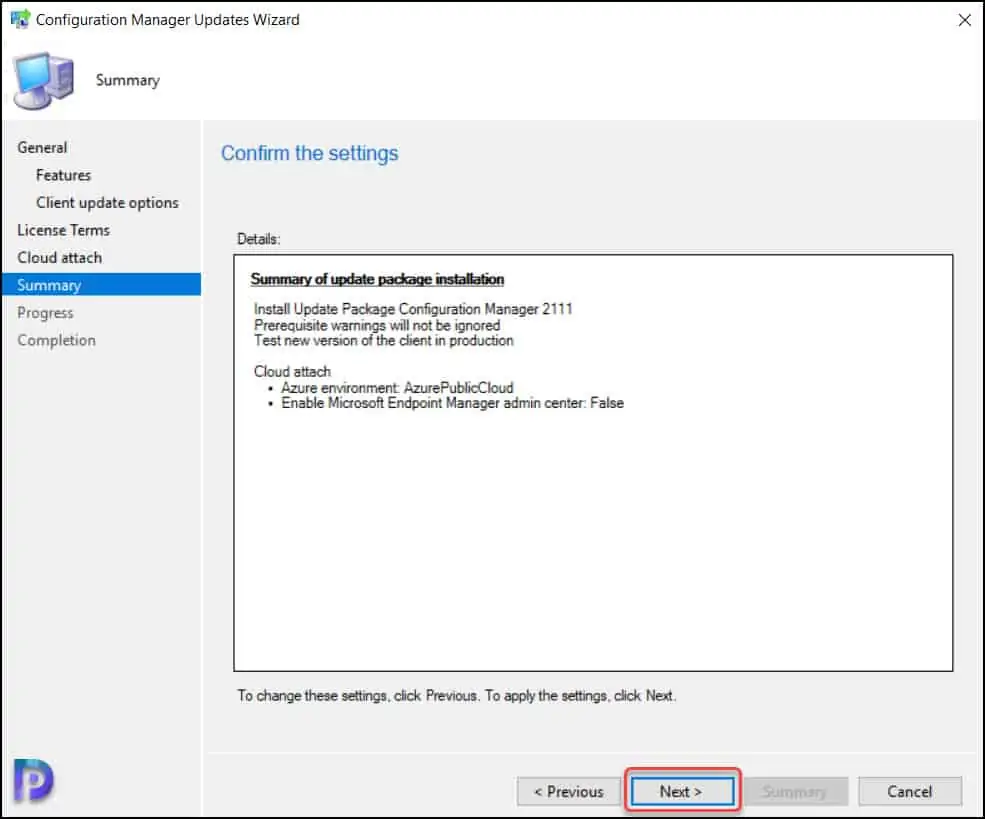Click the 'Confirm the settings' heading
The width and height of the screenshot is (985, 819).
pos(310,153)
